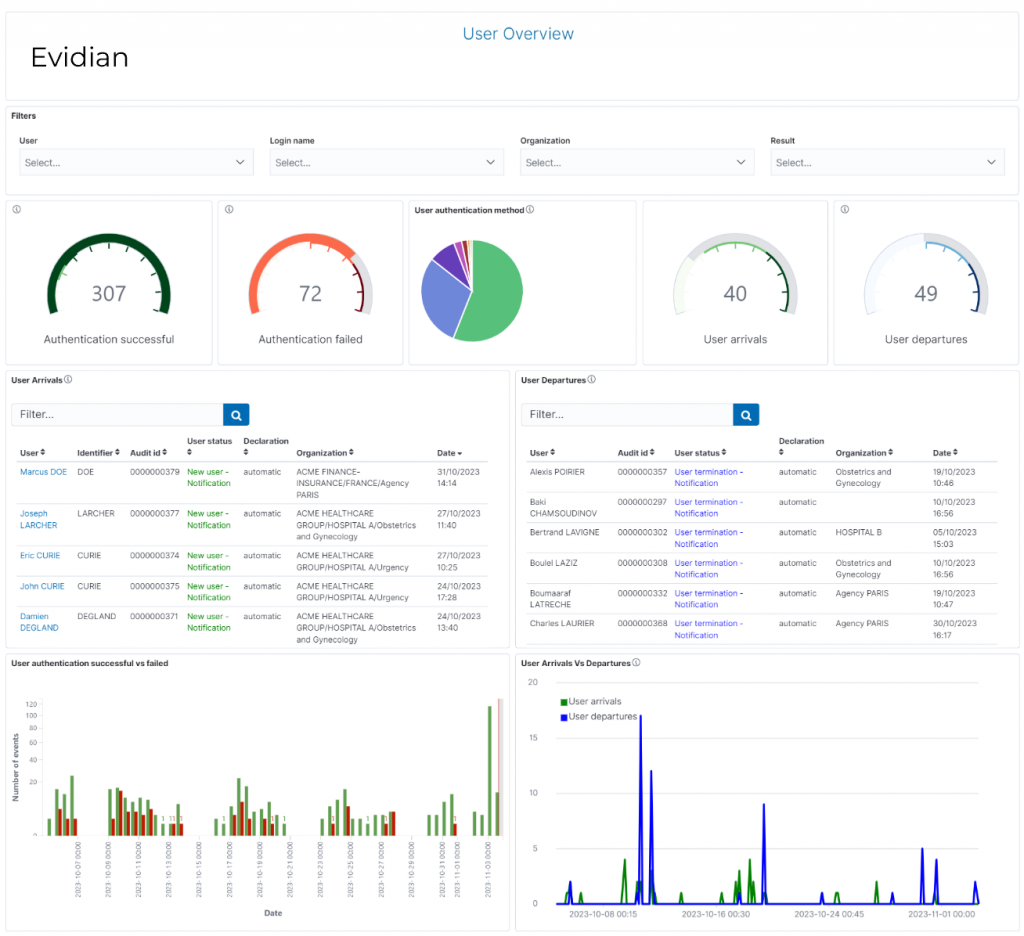Click info icon above Authentication failed gauge

coord(229,210)
